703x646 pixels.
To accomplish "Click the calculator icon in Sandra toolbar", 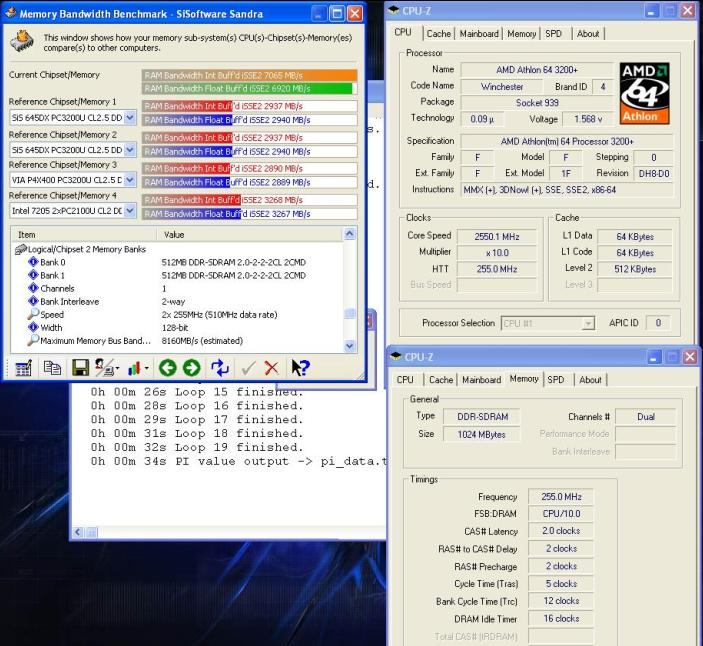I will coord(23,369).
